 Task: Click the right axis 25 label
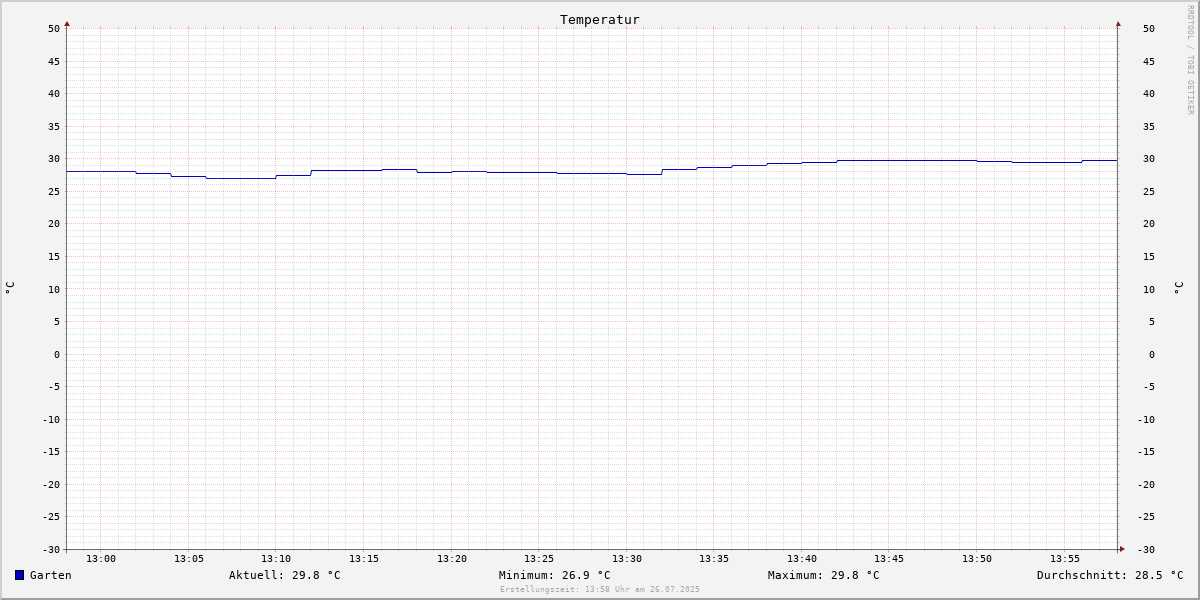click(x=1149, y=191)
